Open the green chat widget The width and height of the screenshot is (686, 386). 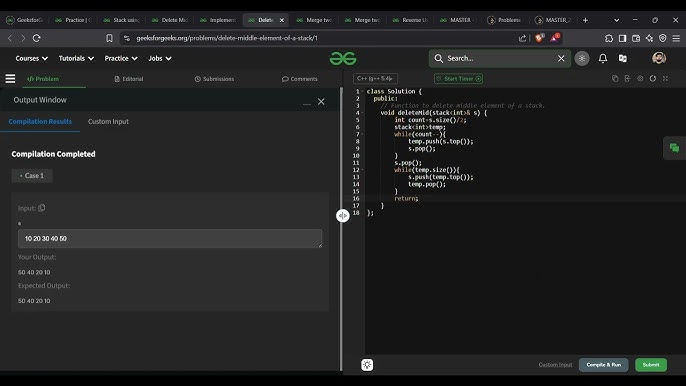pyautogui.click(x=674, y=148)
